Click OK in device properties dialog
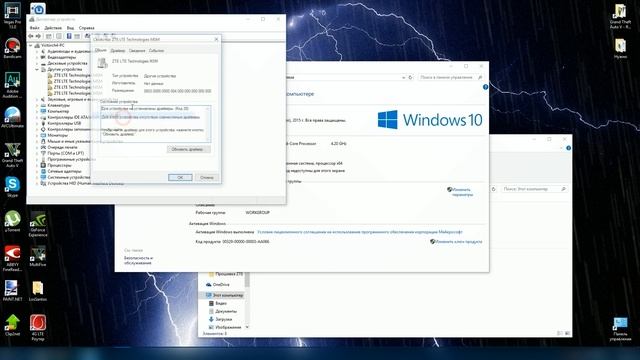Screen dimensions: 640x360 coord(180,178)
